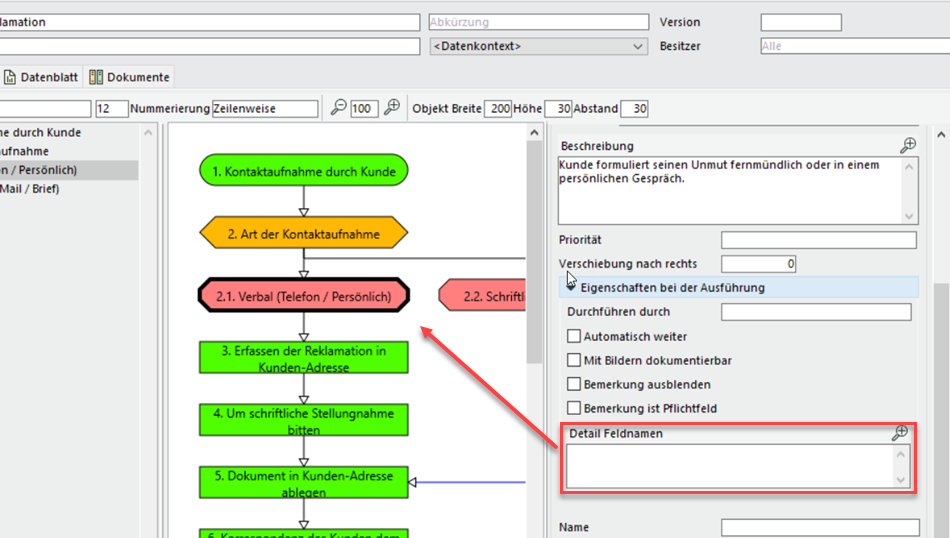This screenshot has width=950, height=538.
Task: Select the '3. Erfassen der Reklamation' process box
Action: (x=304, y=359)
